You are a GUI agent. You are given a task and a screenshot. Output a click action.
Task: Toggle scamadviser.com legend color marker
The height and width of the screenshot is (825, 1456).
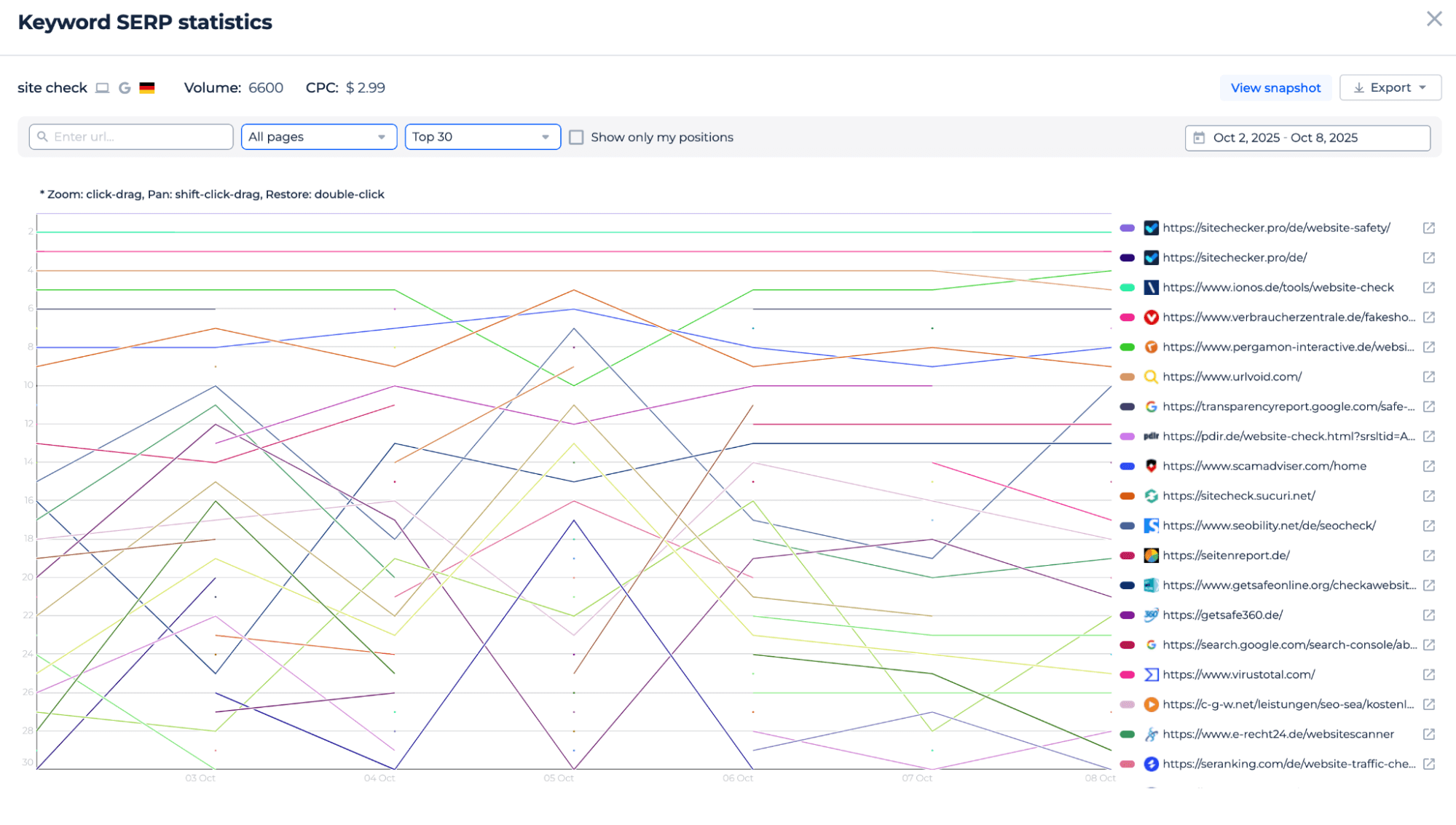pyautogui.click(x=1127, y=466)
